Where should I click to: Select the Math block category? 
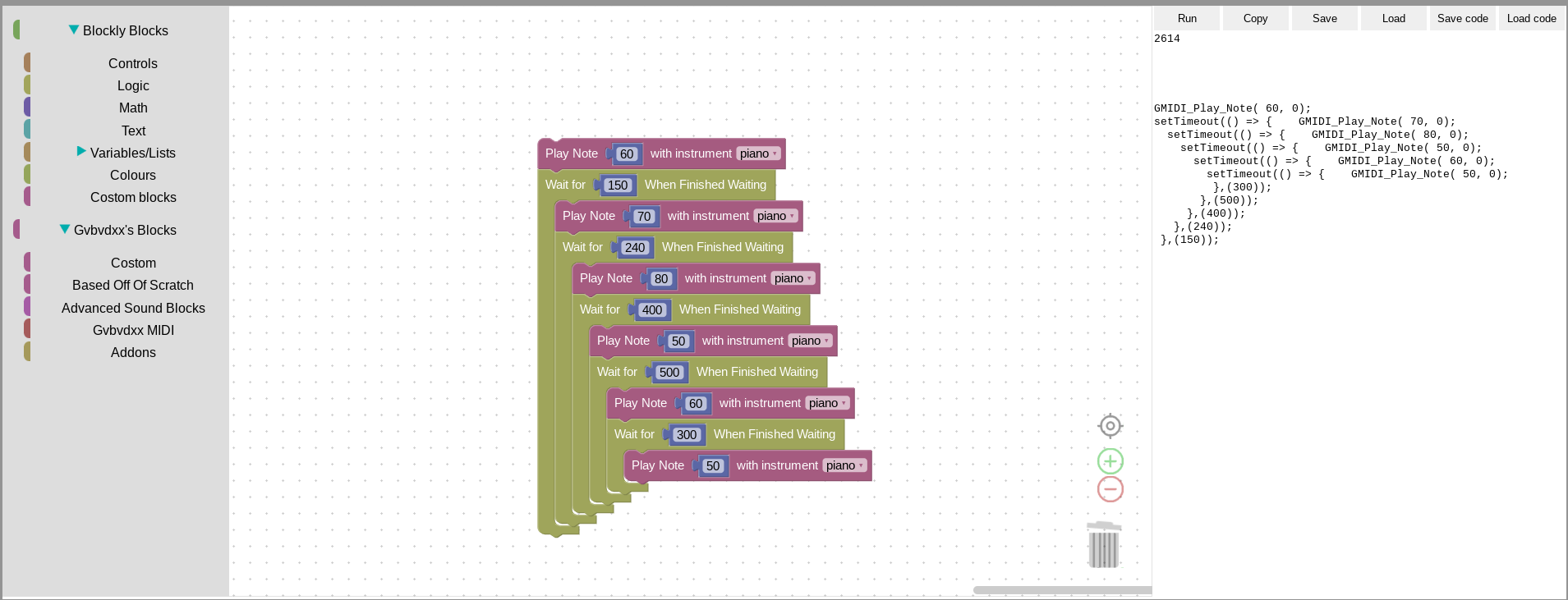click(x=132, y=108)
